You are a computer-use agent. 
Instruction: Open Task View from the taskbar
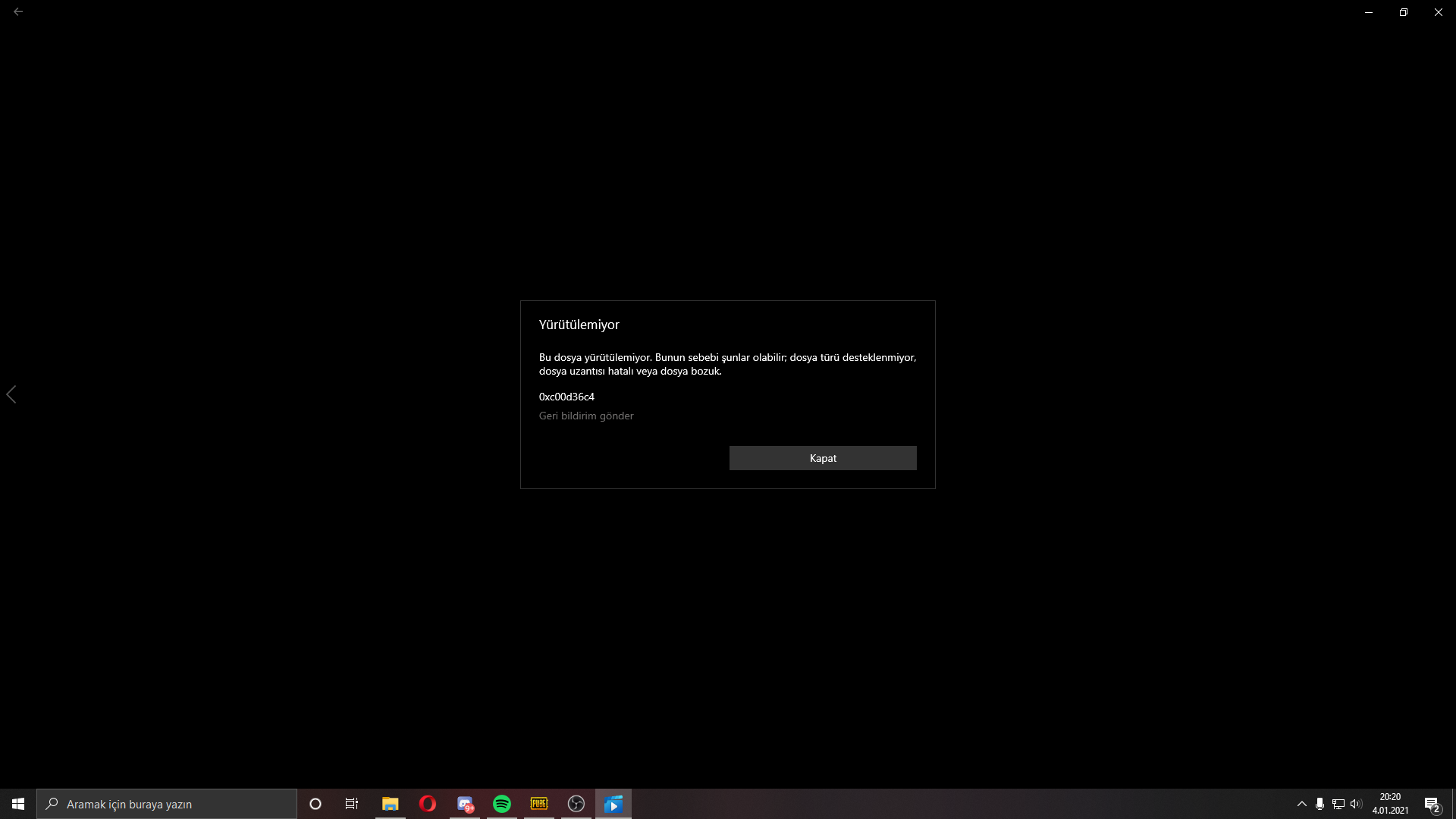[352, 804]
